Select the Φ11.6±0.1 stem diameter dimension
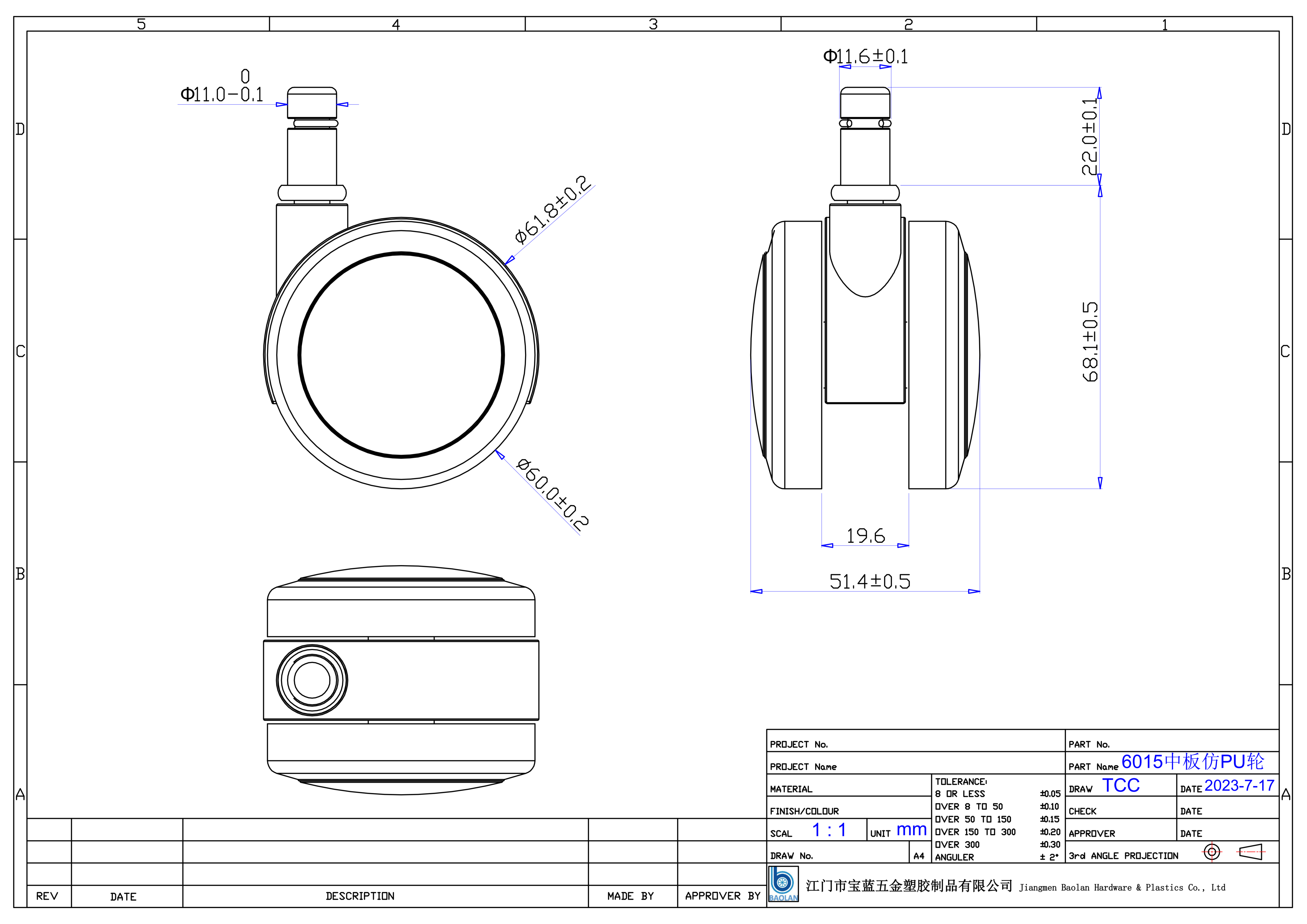The height and width of the screenshot is (924, 1307). (865, 56)
